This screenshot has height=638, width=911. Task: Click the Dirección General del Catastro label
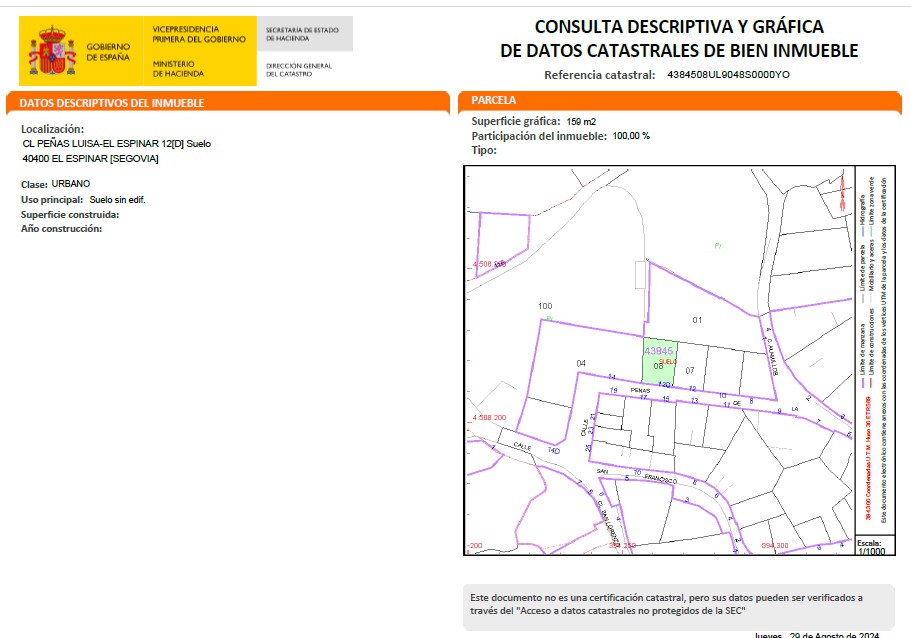pos(299,70)
